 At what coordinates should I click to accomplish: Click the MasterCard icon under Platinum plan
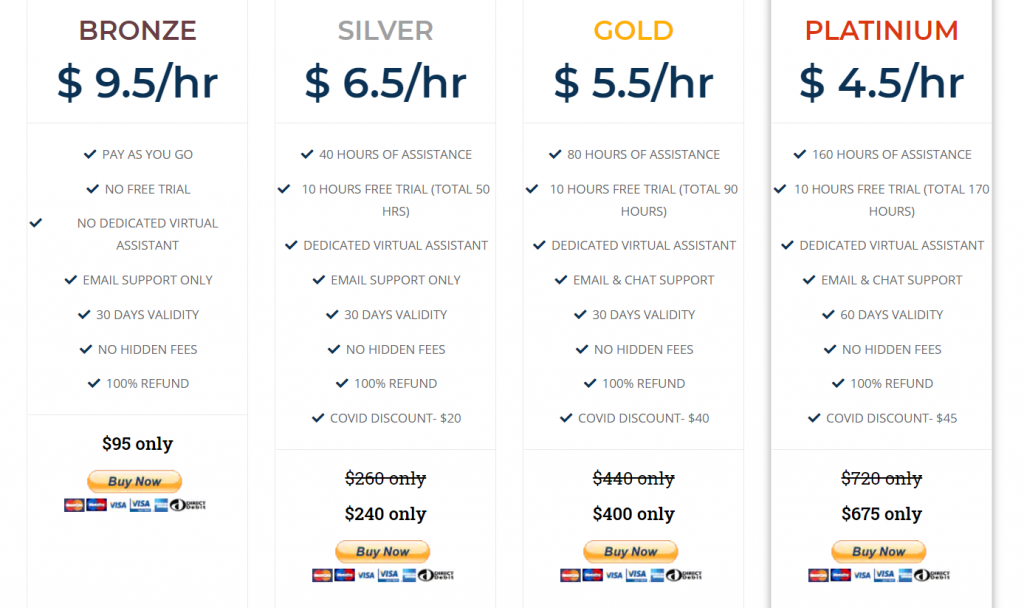817,575
